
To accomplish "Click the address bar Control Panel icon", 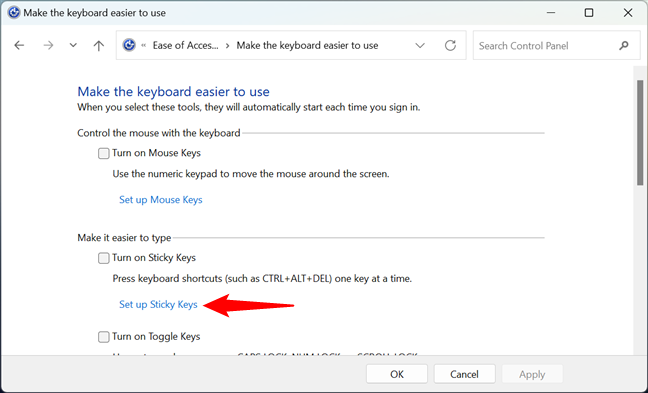I will [x=129, y=45].
